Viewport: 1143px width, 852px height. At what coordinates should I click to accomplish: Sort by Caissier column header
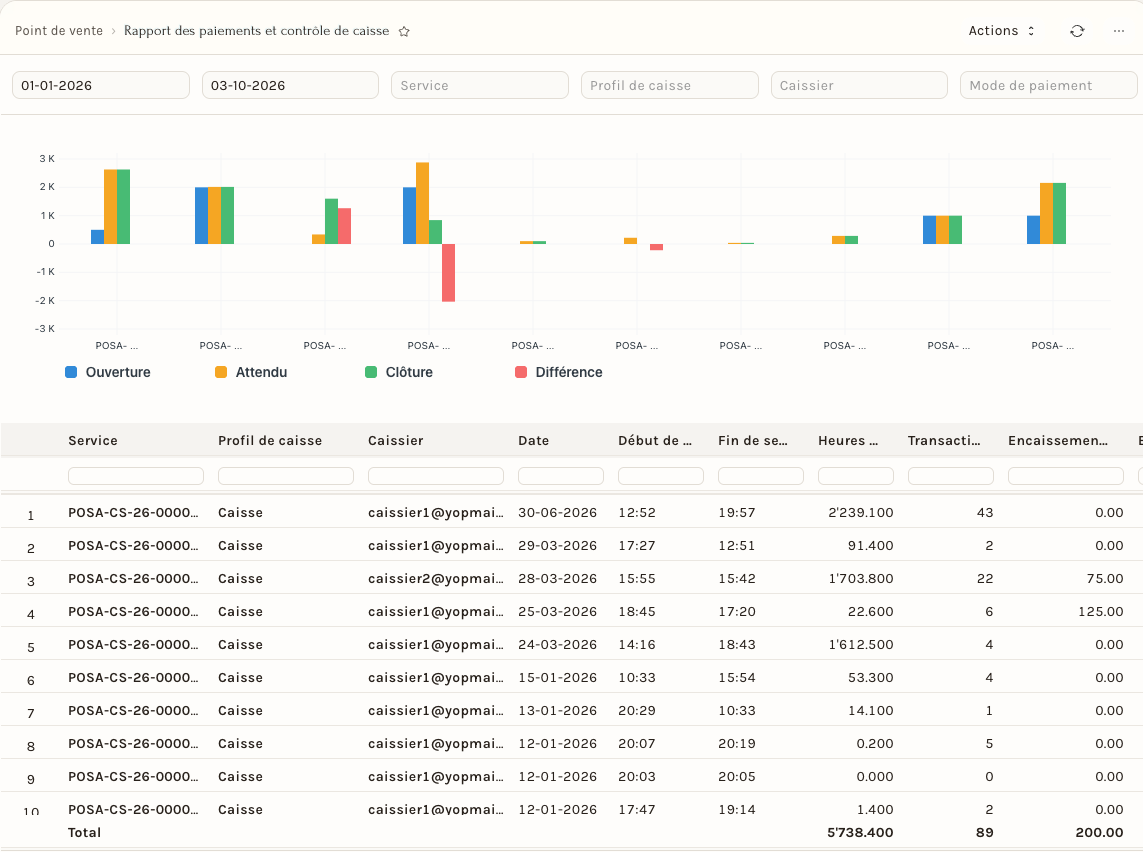pos(396,440)
